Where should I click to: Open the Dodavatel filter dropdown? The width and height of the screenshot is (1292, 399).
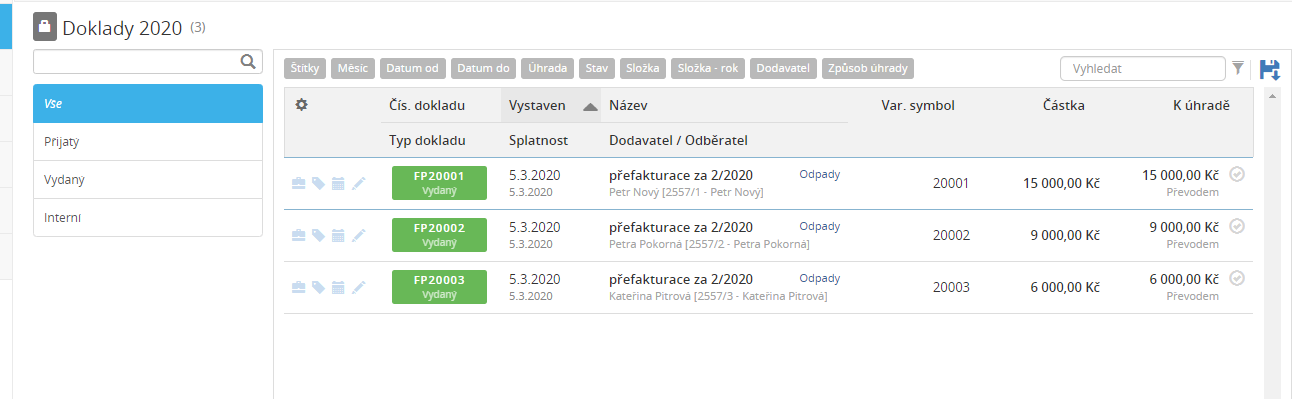[783, 69]
